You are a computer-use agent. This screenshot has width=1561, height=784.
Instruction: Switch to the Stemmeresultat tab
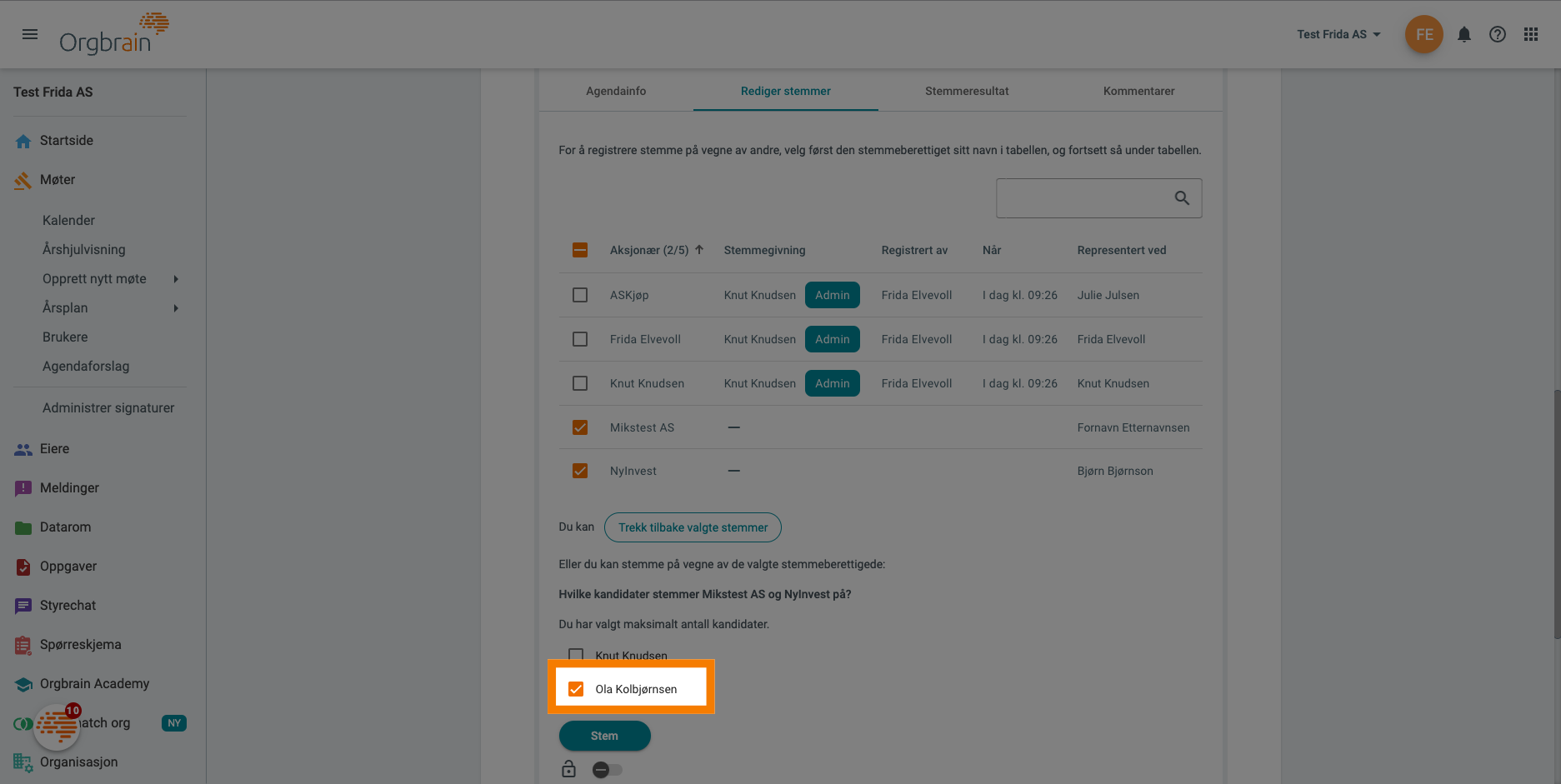point(967,91)
